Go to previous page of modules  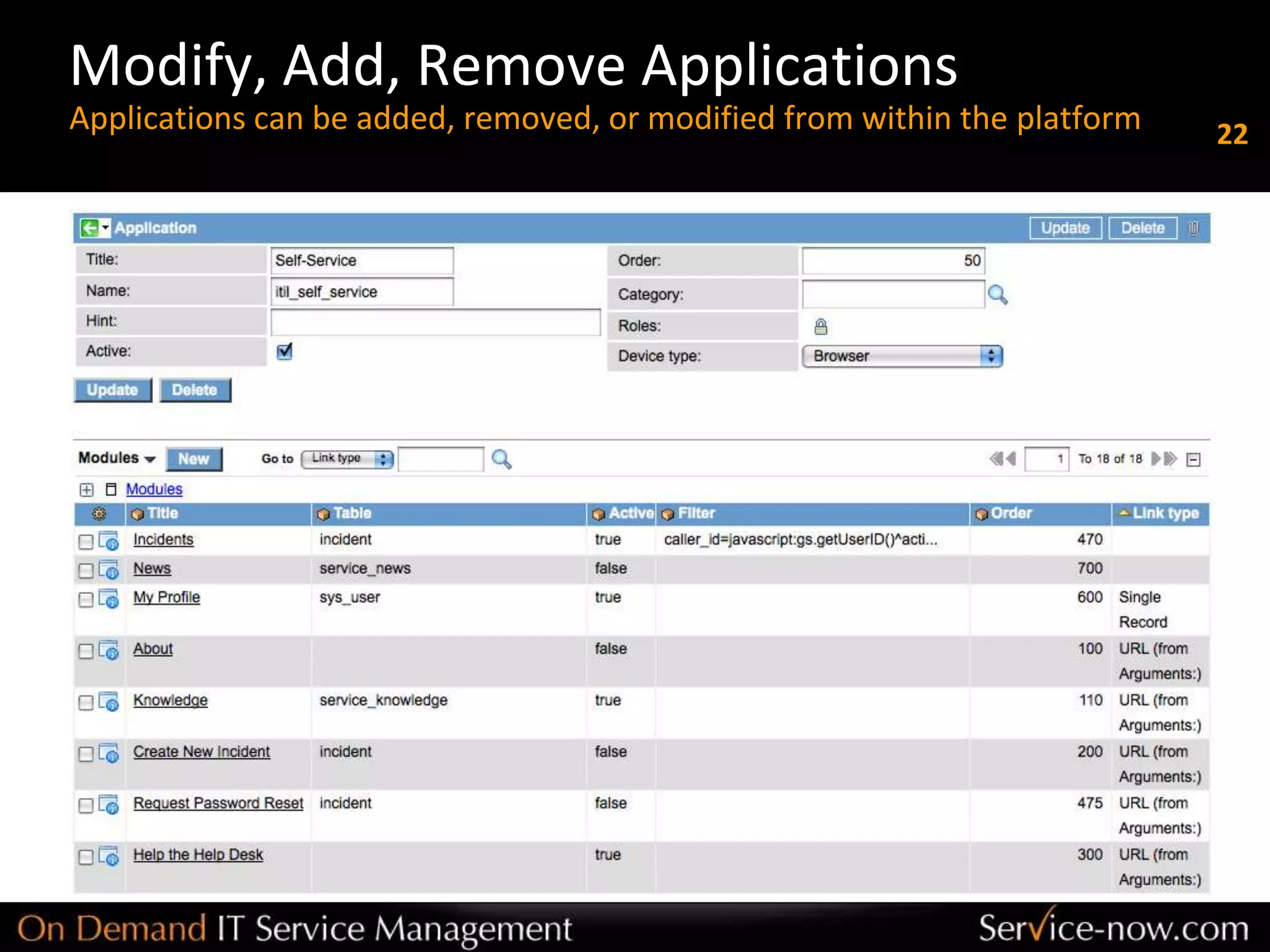click(1011, 459)
